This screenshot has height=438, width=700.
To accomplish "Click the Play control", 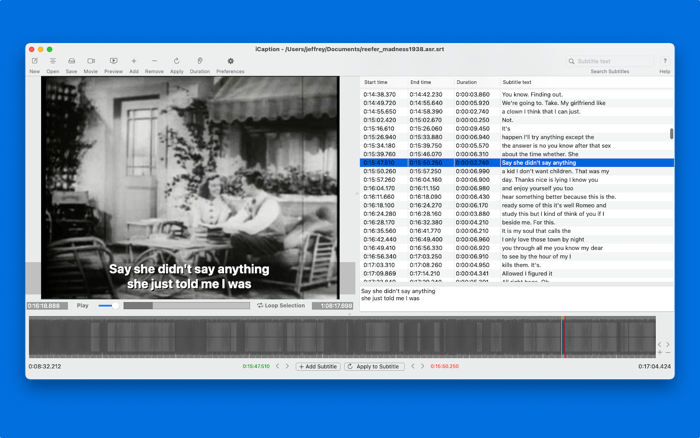I will point(83,306).
